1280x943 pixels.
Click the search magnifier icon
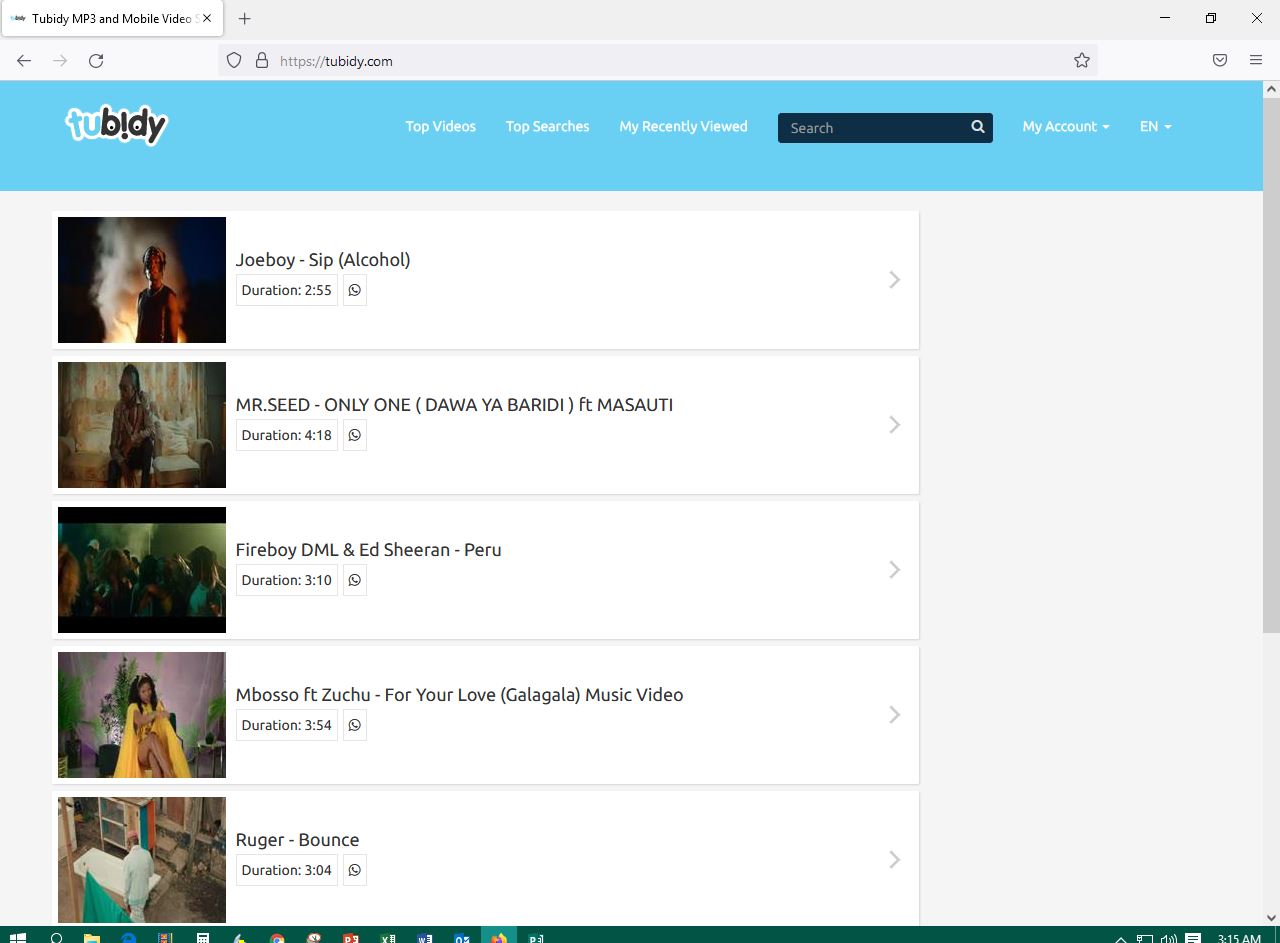point(977,127)
